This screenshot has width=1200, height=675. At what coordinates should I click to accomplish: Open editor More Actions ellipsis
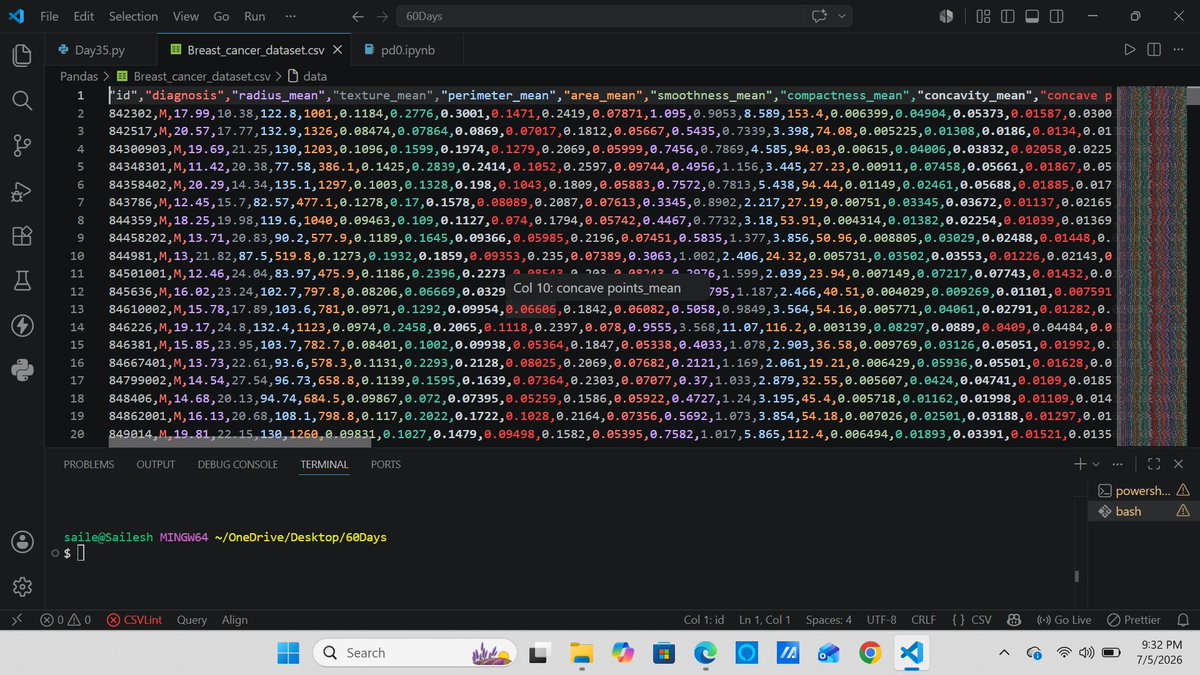click(x=1177, y=49)
